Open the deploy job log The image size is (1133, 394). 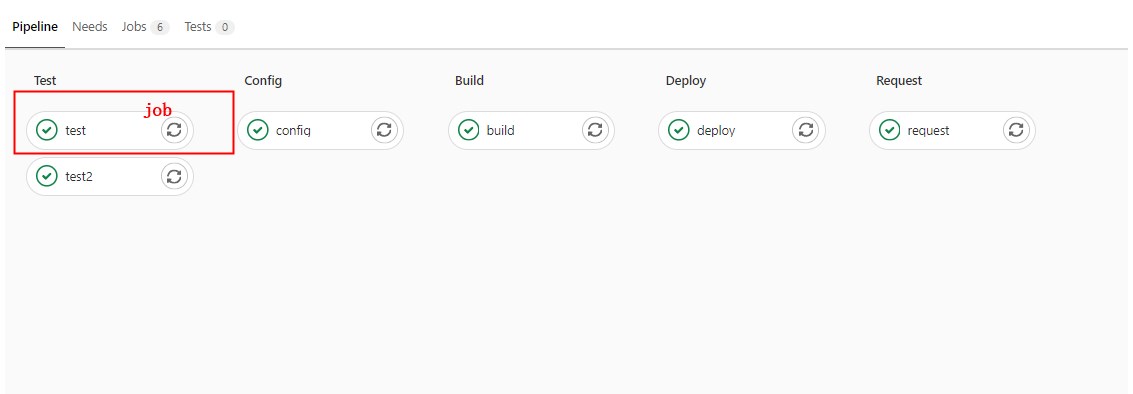pyautogui.click(x=716, y=131)
